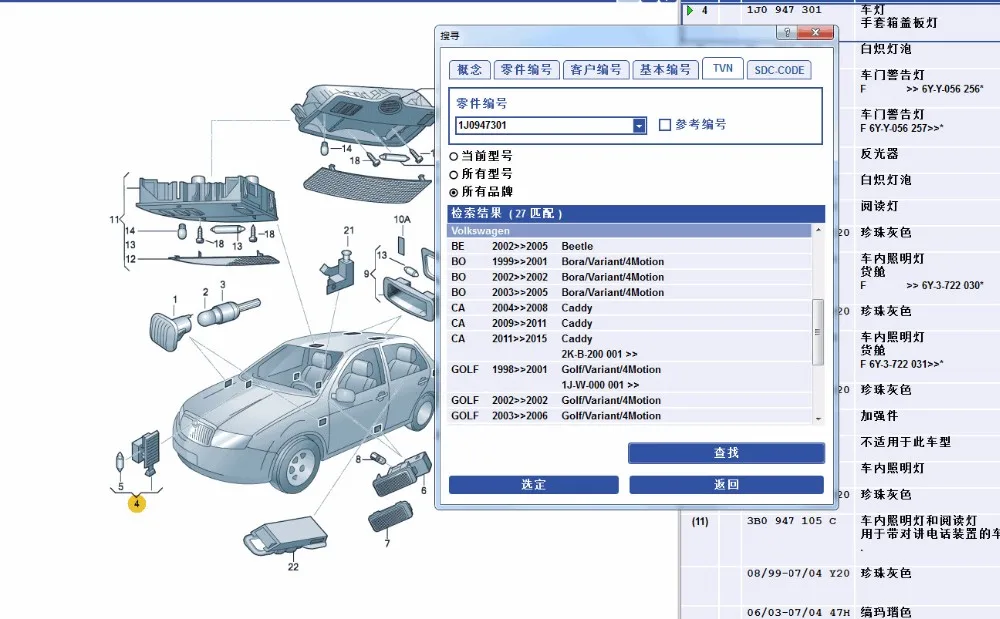Click part number 5 bulb in diagram
Screen dimensions: 1000x619
coord(120,461)
